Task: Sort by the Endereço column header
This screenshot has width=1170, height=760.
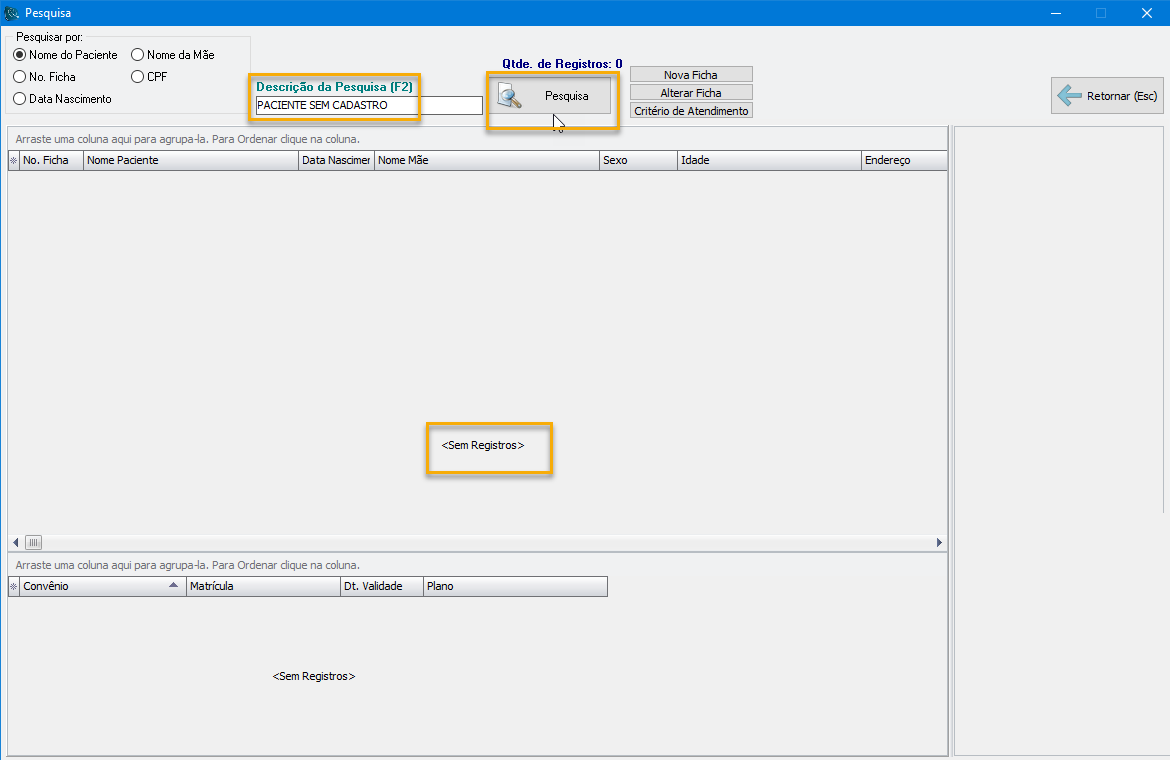Action: point(904,160)
